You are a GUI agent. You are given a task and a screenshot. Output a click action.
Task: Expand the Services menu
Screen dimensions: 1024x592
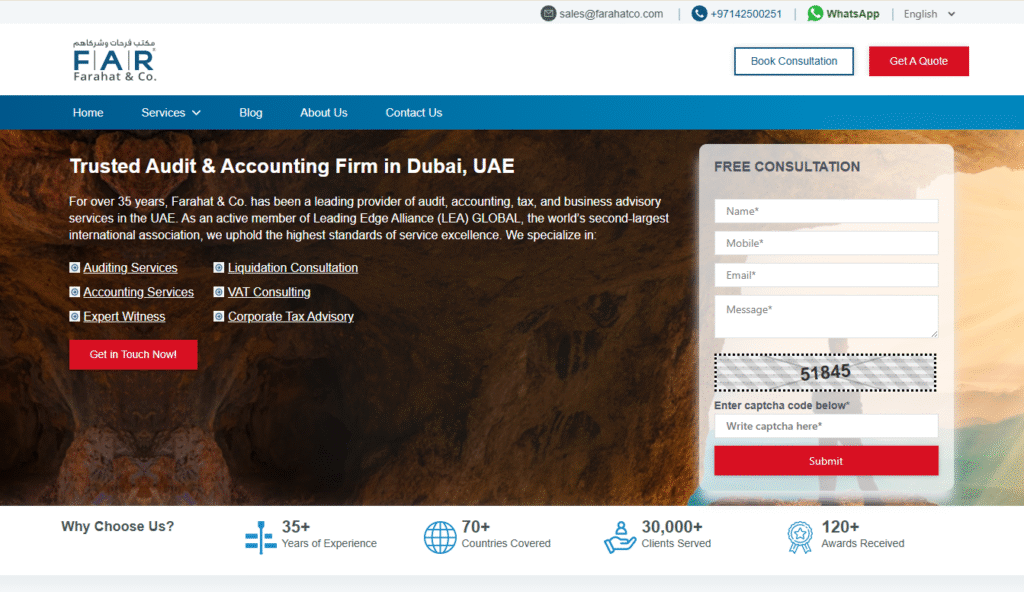170,112
